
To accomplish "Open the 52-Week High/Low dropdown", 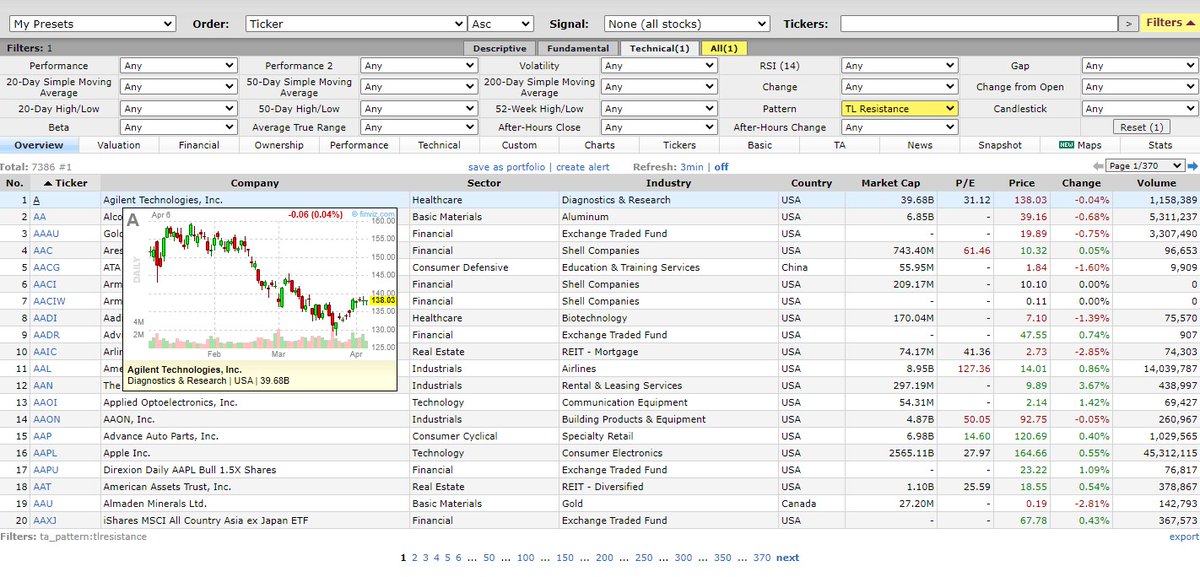I will pos(658,109).
